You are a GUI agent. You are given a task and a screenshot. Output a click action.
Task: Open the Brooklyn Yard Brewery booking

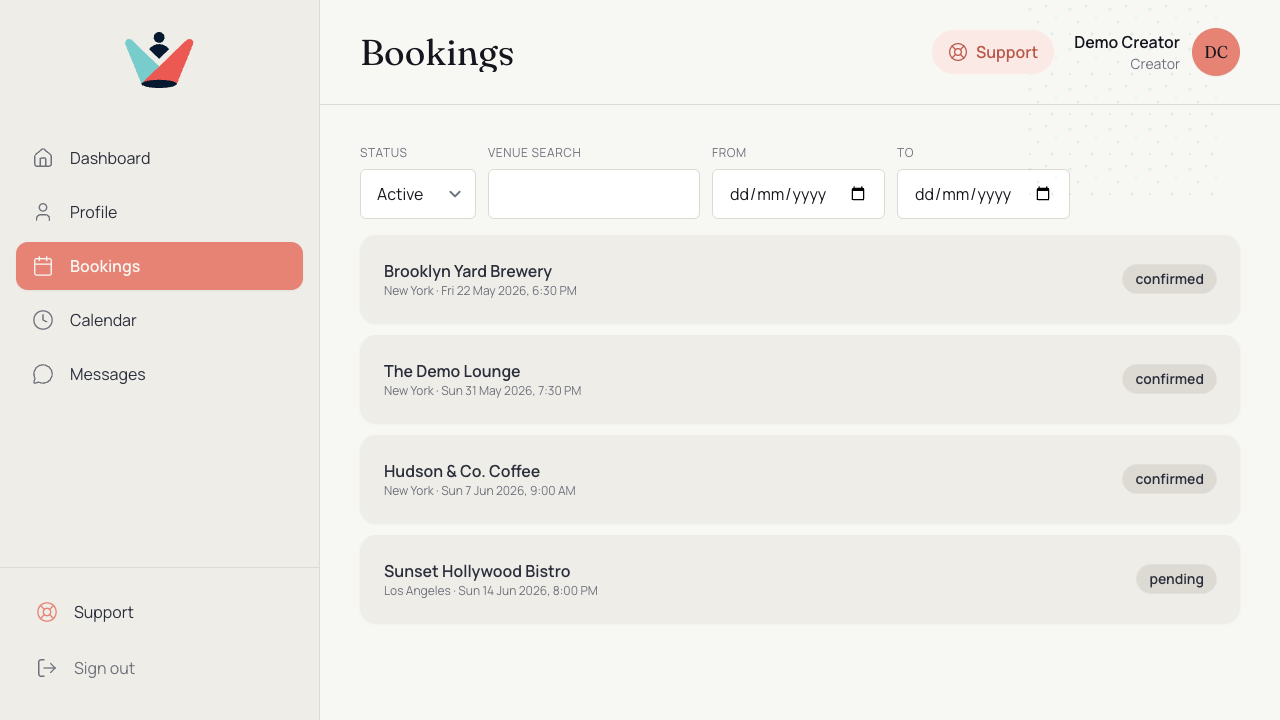tap(800, 279)
